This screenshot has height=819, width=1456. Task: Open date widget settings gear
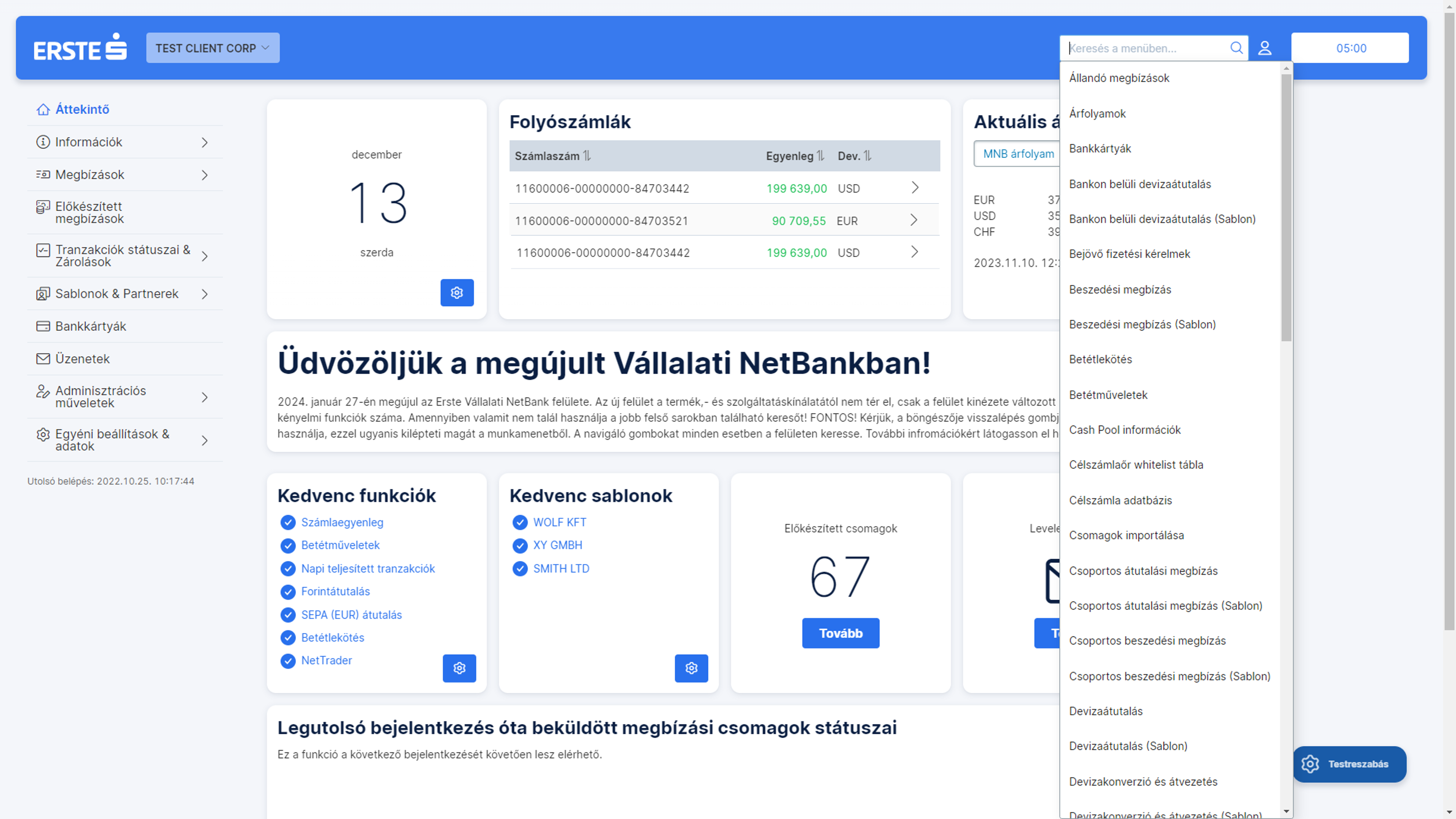[x=457, y=293]
